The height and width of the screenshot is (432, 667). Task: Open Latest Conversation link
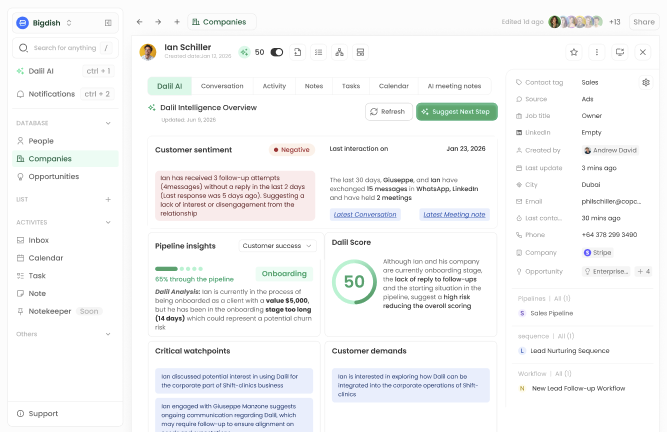(365, 215)
